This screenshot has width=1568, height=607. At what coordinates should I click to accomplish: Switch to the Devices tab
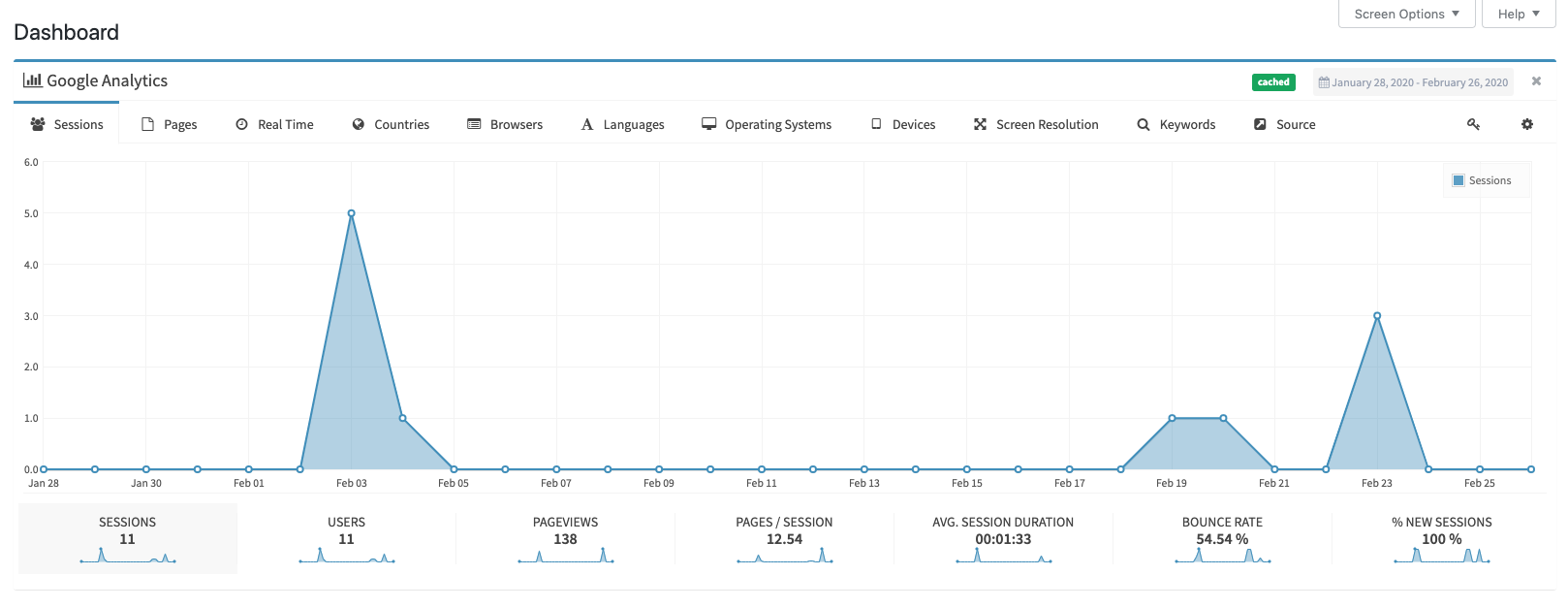pos(903,124)
